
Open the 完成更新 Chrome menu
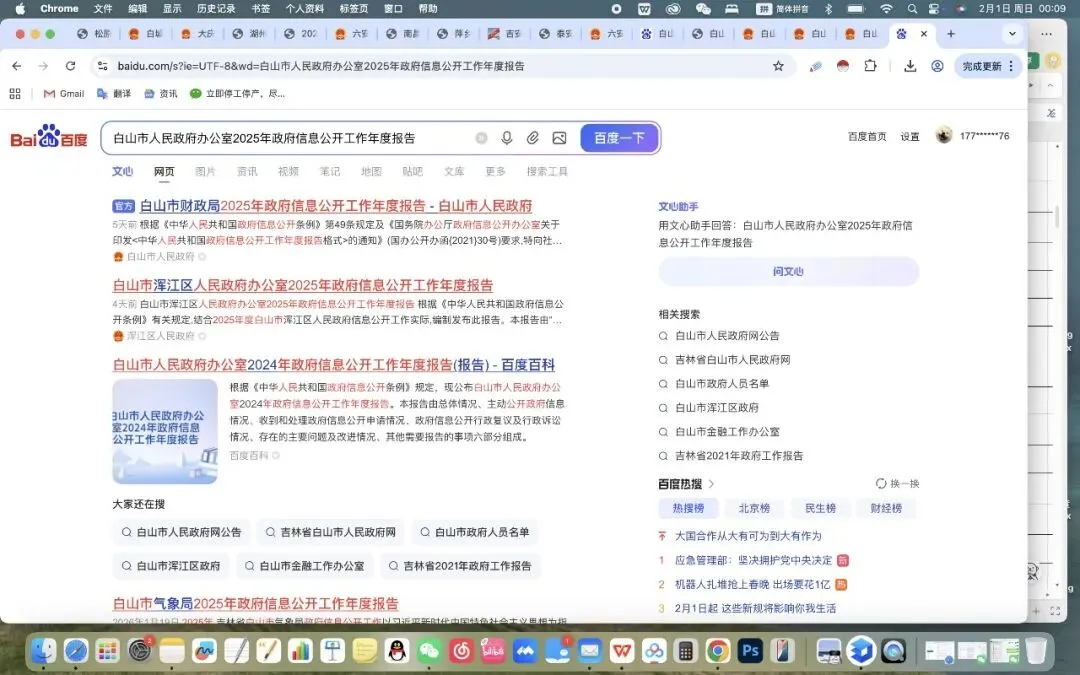coord(988,66)
